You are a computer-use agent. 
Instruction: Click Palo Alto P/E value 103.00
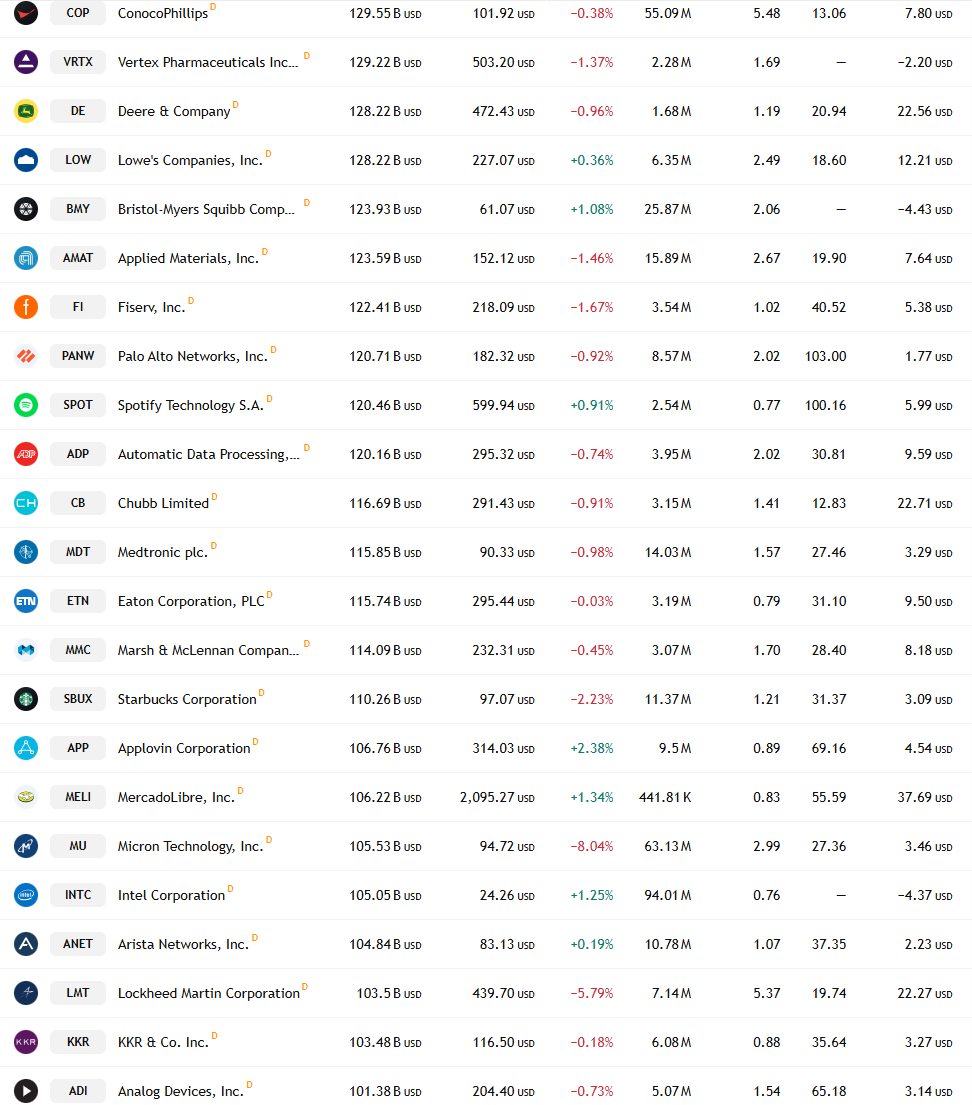825,356
